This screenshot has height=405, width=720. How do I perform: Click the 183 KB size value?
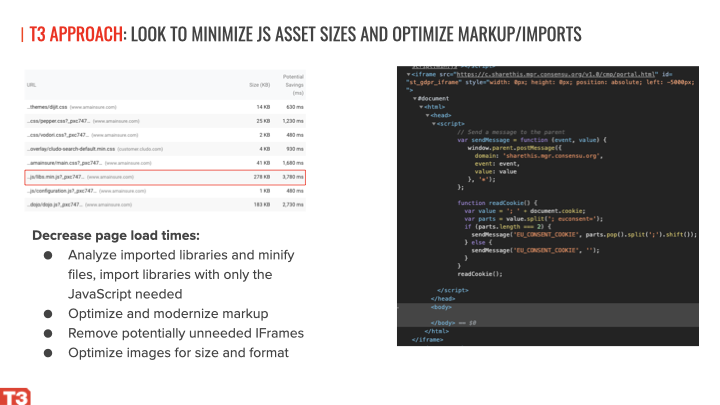[x=262, y=204]
